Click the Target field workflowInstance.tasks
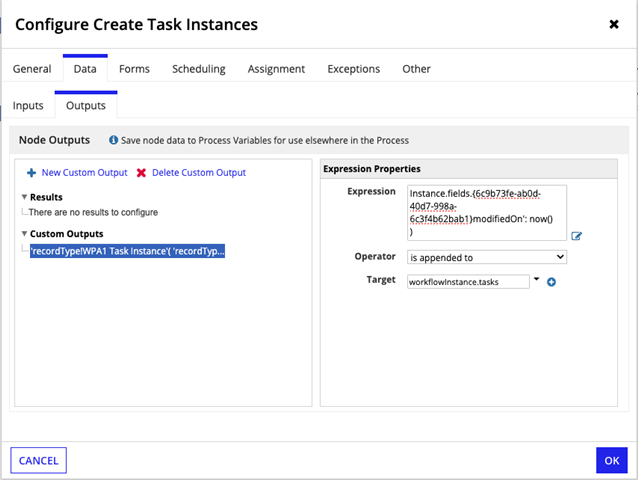 pos(468,281)
